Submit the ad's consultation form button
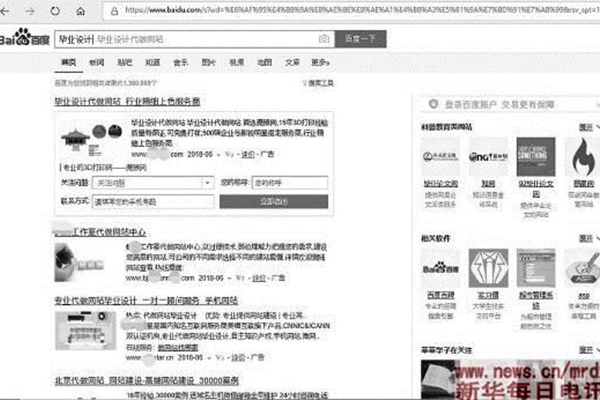Screen dimensions: 600x400 point(274,201)
